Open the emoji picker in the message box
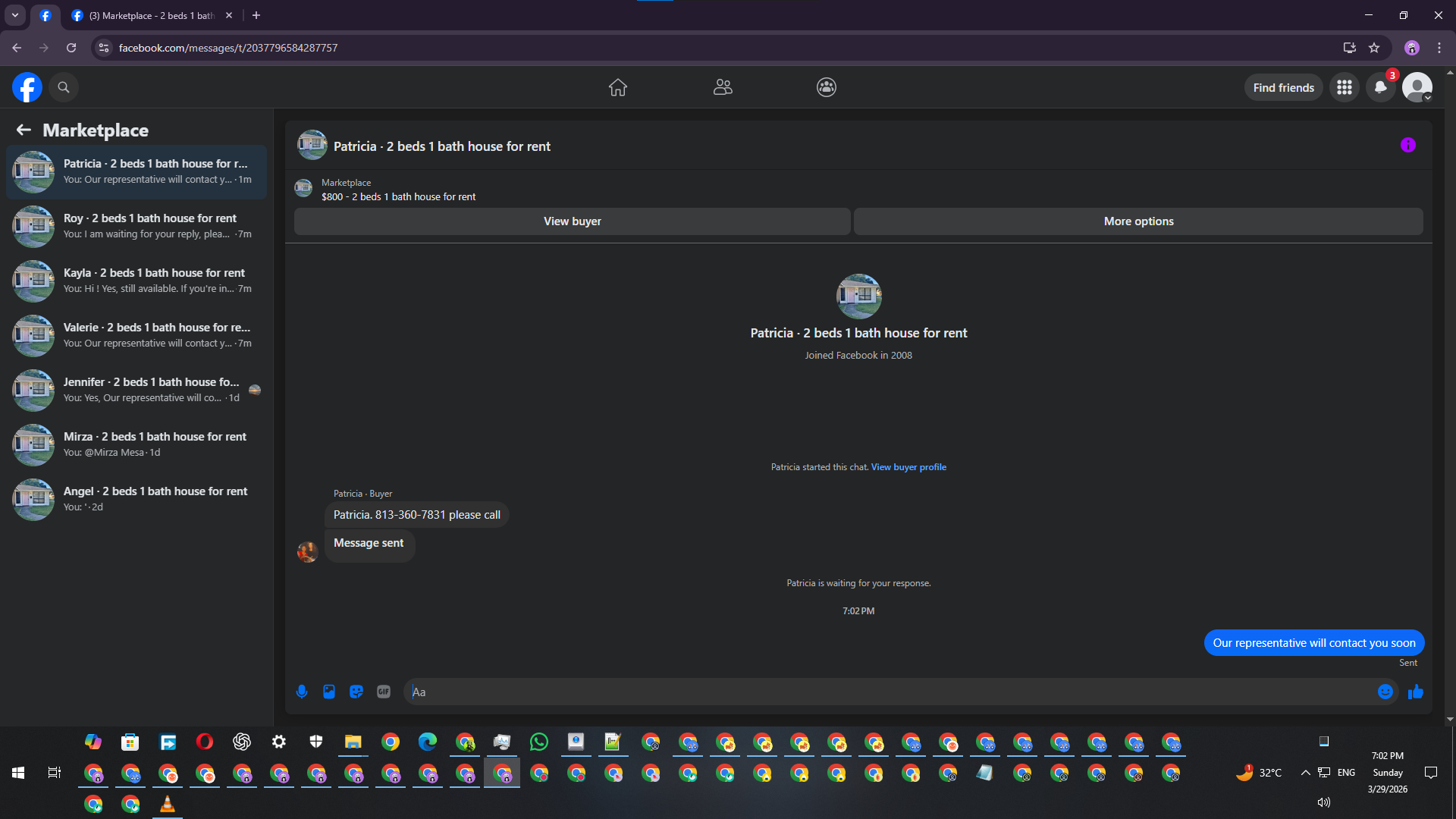This screenshot has width=1456, height=819. click(1385, 692)
